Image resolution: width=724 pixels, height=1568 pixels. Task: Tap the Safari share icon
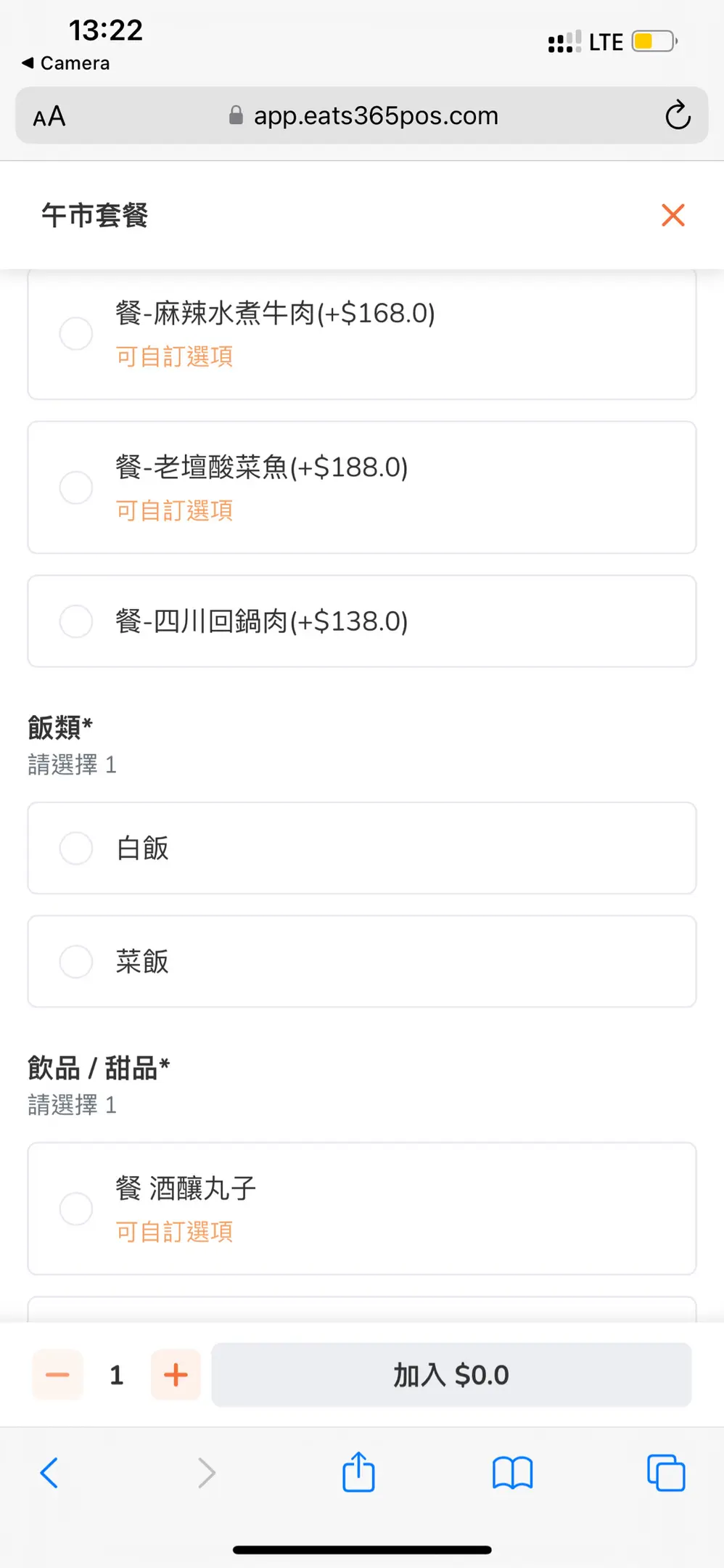[x=358, y=1472]
